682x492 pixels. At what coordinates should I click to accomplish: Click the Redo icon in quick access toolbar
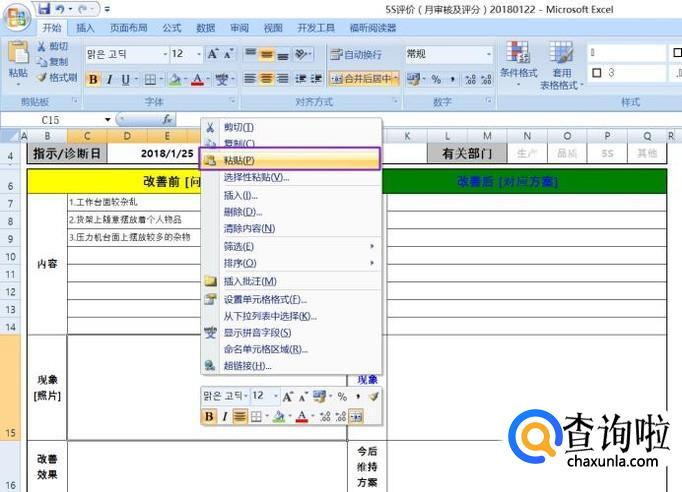tap(83, 9)
